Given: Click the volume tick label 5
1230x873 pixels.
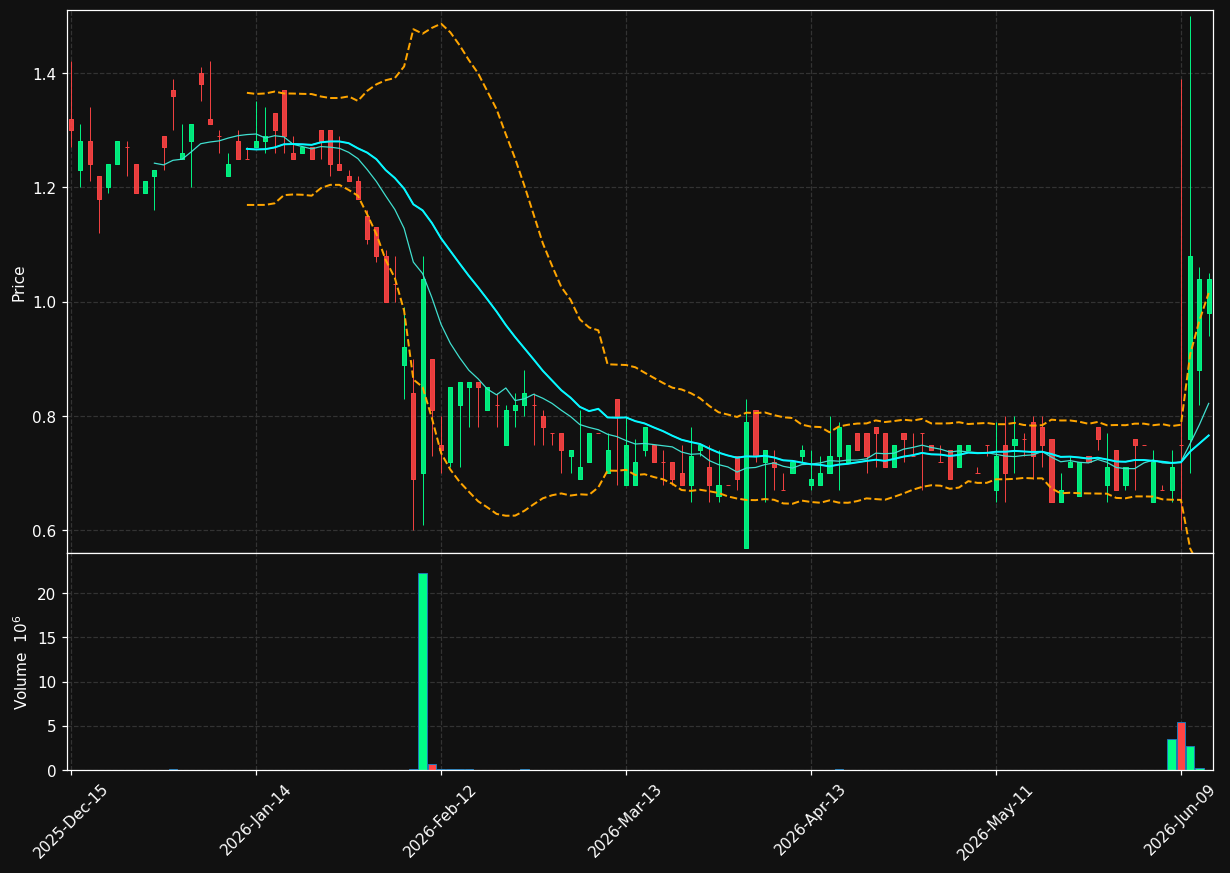Looking at the screenshot, I should (x=54, y=727).
